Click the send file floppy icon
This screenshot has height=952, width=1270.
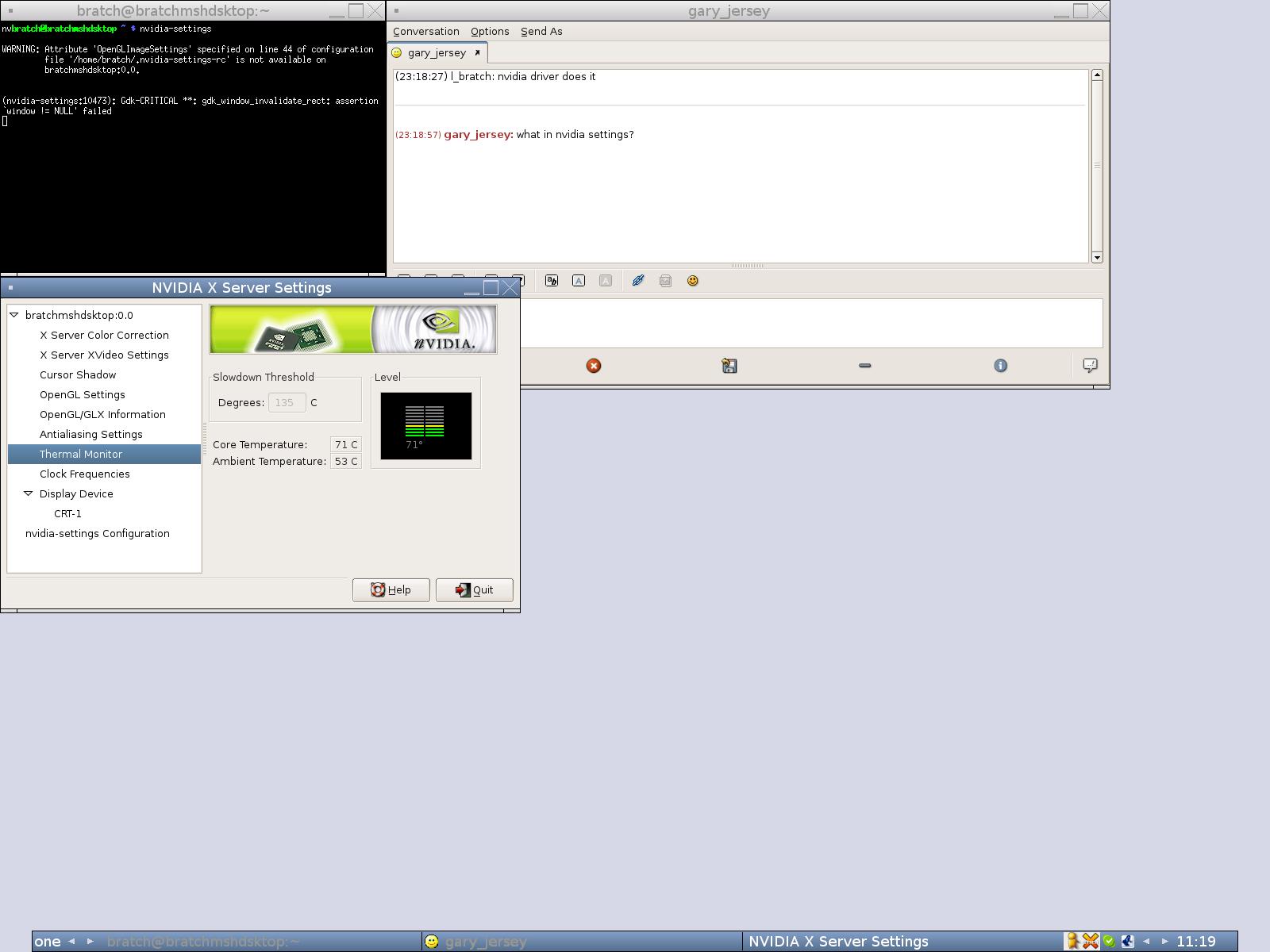point(729,366)
